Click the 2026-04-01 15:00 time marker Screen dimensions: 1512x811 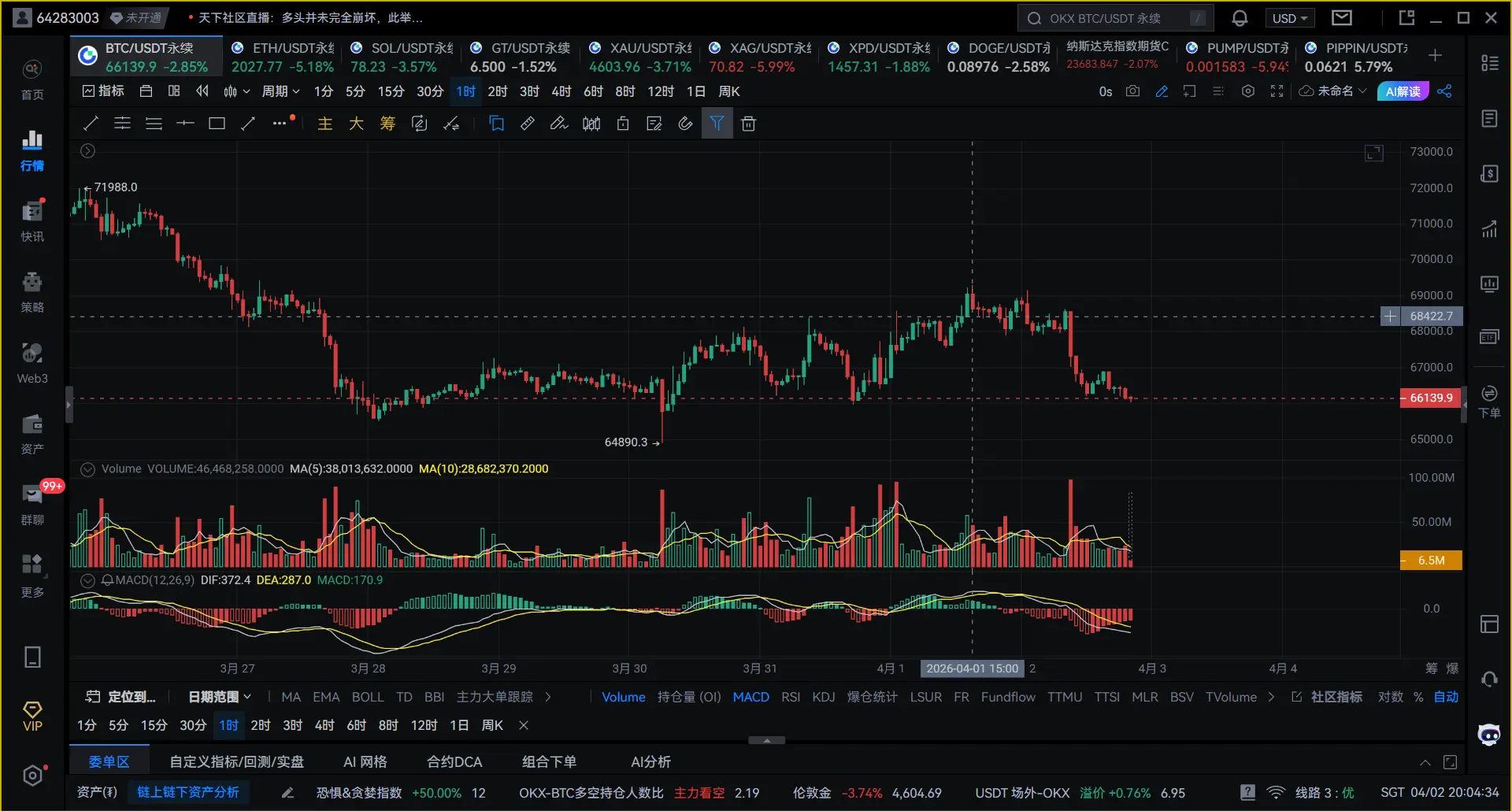click(x=972, y=668)
